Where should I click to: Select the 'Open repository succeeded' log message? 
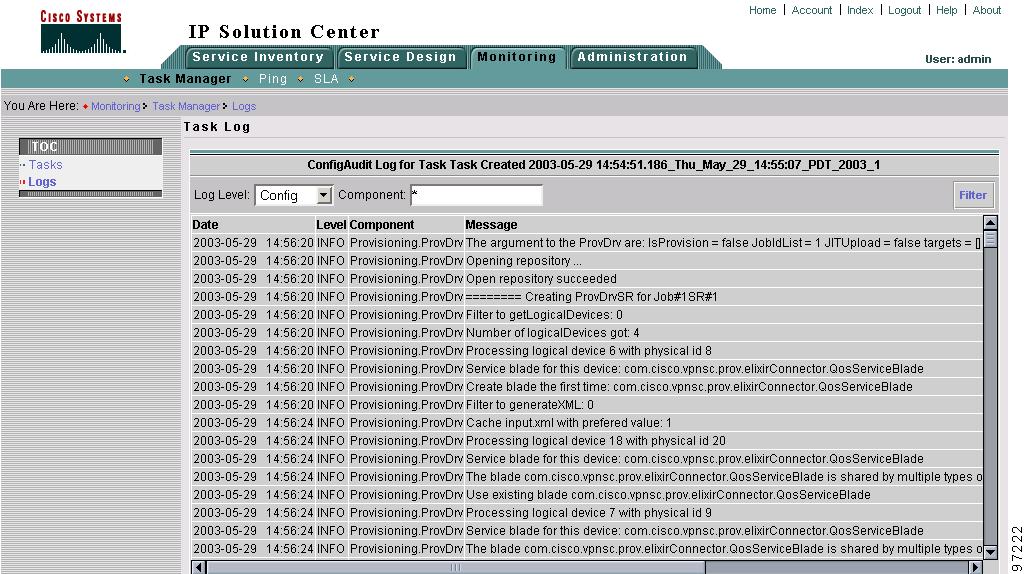pos(541,279)
